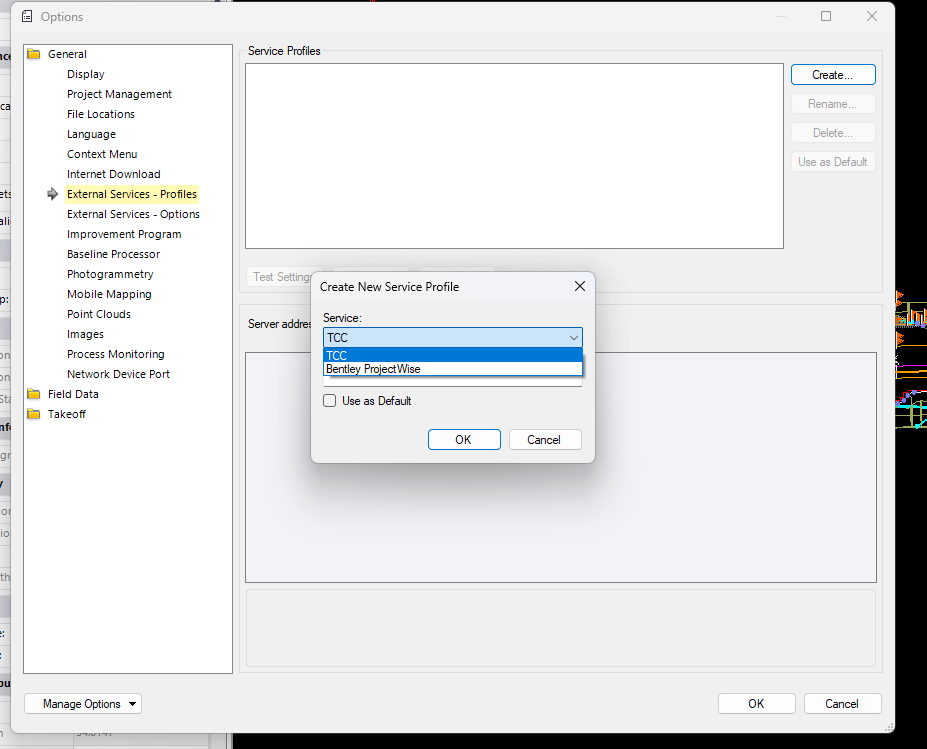
Task: Select the General tree node
Action: pos(67,54)
